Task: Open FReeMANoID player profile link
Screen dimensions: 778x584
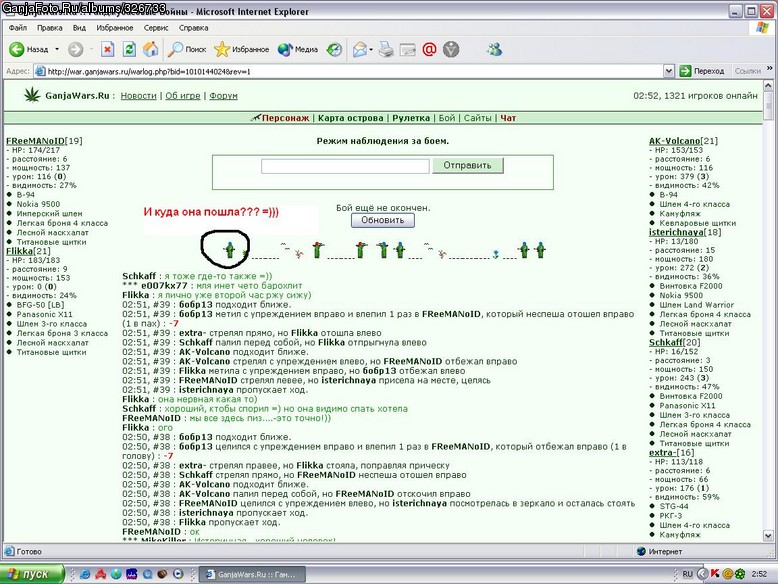Action: (35, 141)
